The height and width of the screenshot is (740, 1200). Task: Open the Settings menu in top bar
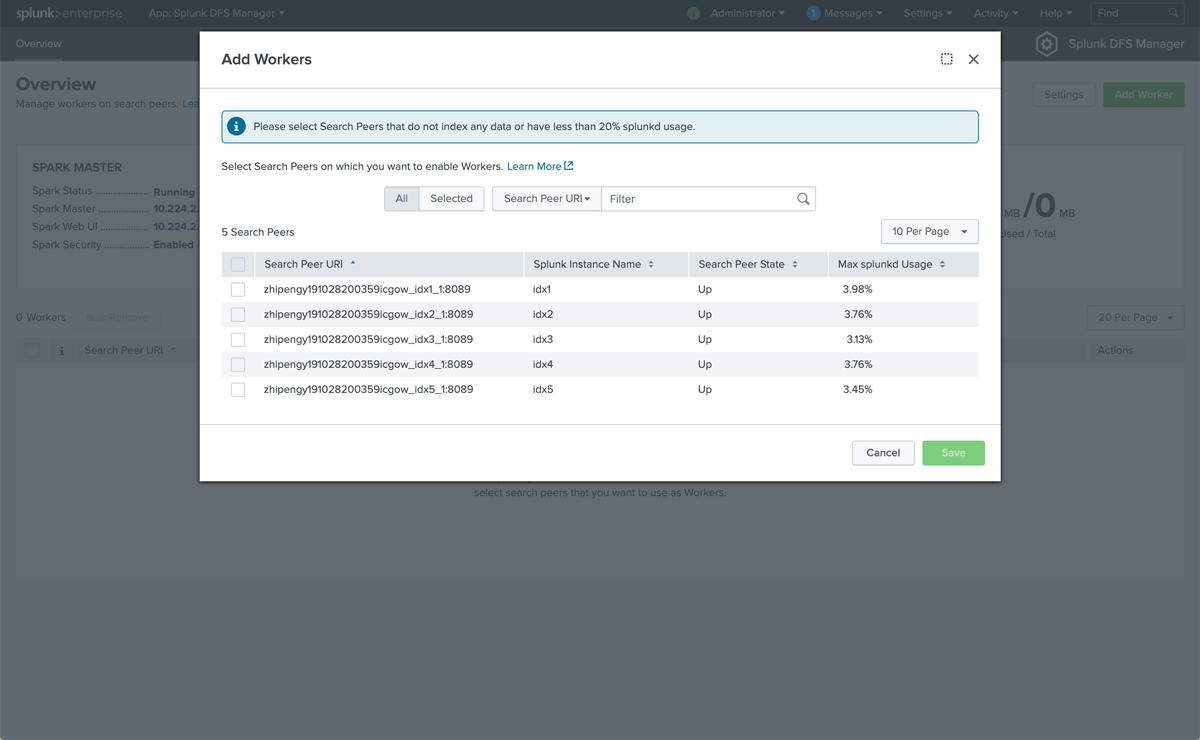[927, 13]
